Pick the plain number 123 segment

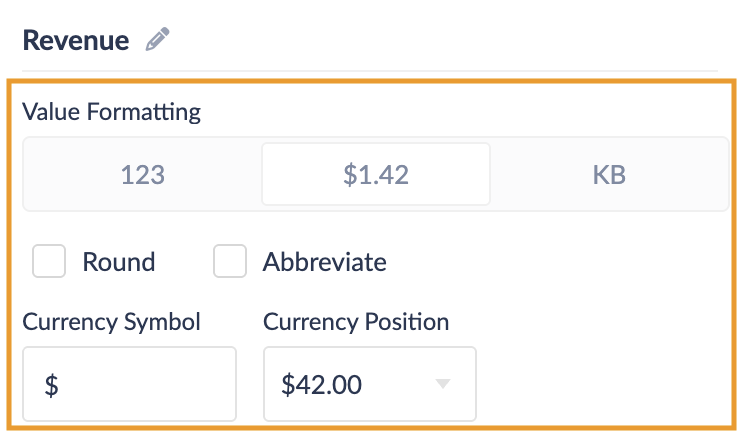[x=142, y=175]
